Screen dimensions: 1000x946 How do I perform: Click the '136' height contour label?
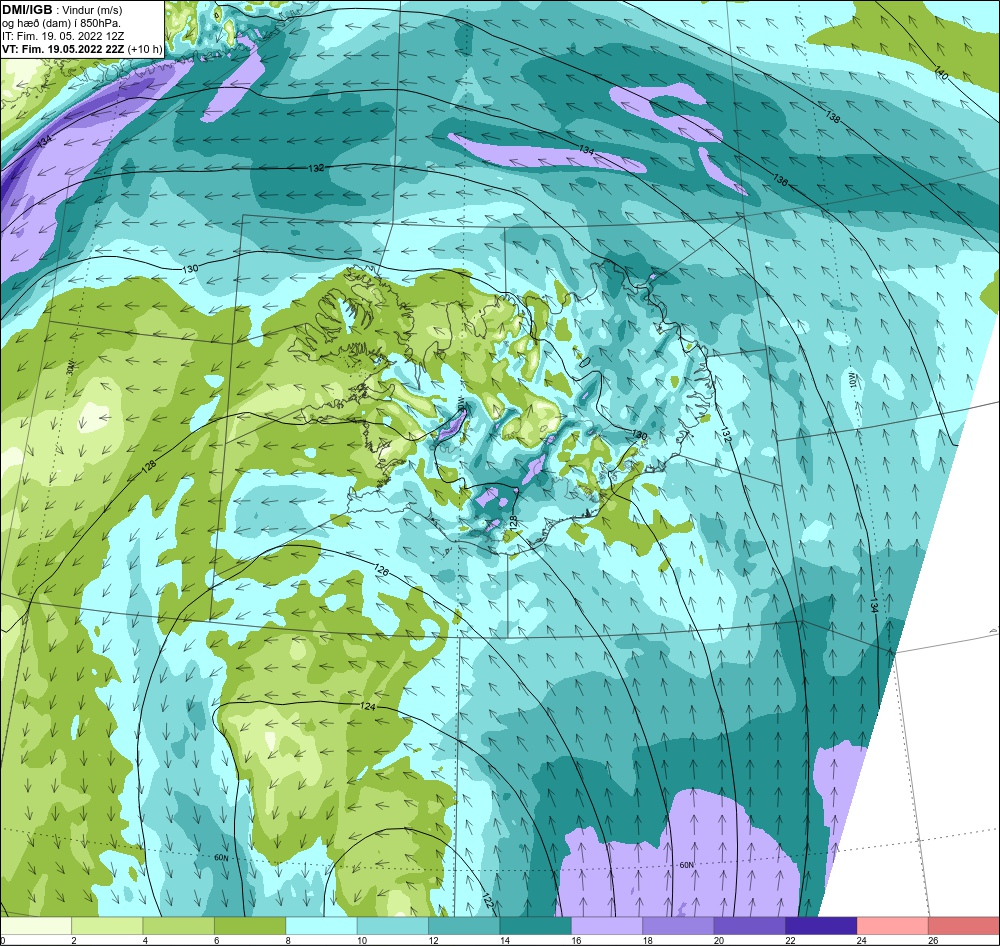click(x=781, y=181)
